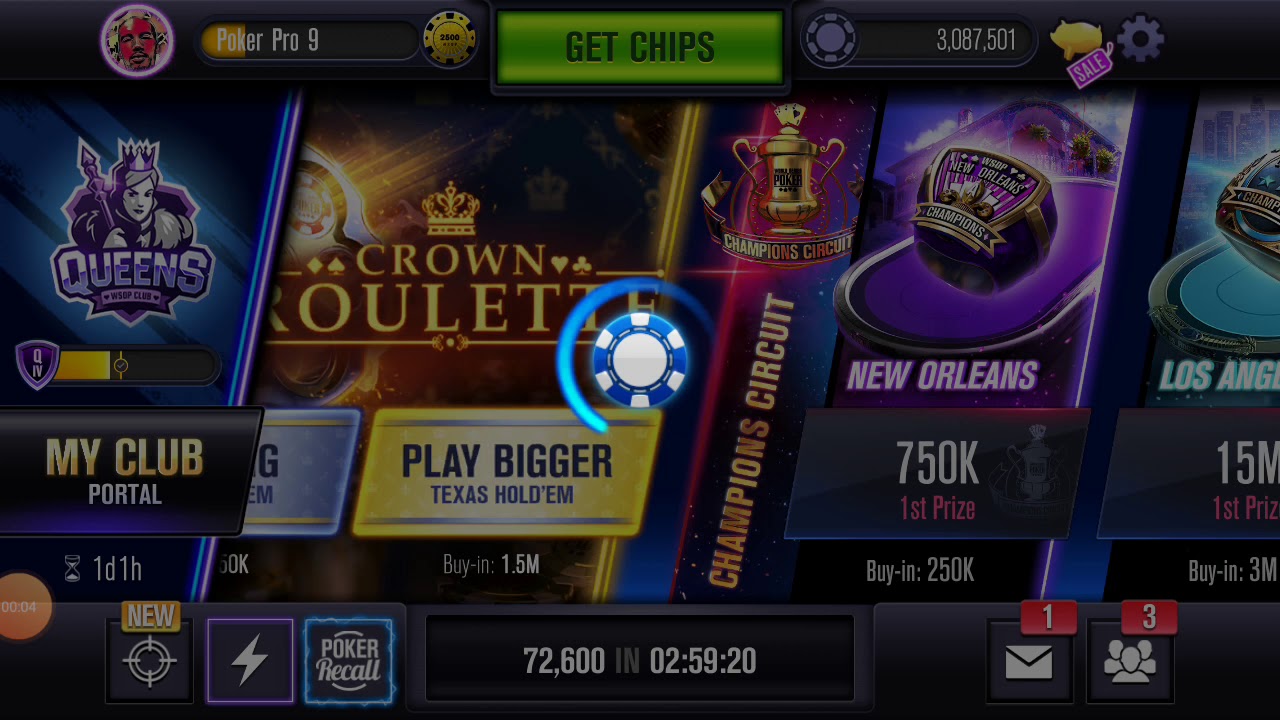Tap the 72,600 bonus countdown timer
Viewport: 1280px width, 720px height.
click(640, 661)
